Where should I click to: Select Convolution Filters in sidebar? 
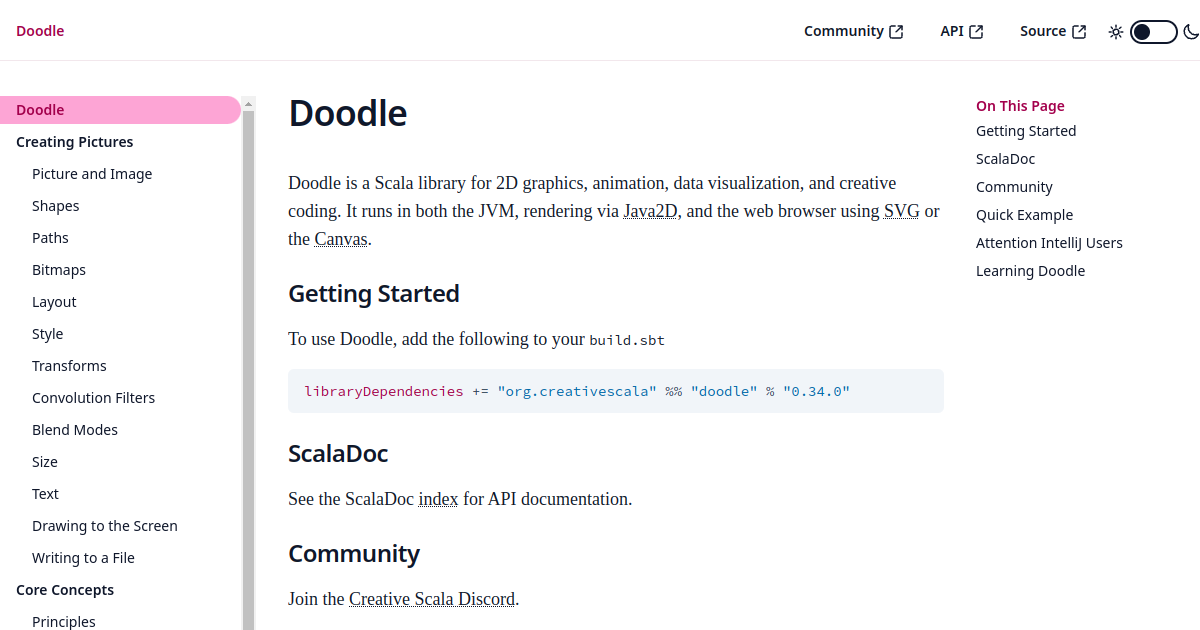pos(94,398)
